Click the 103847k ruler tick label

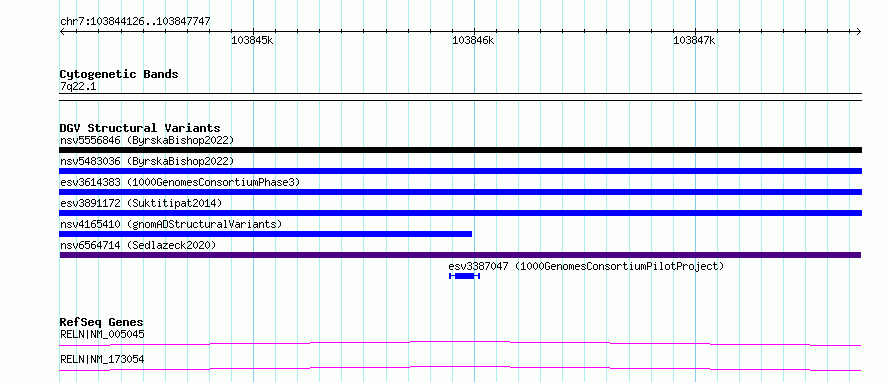click(x=694, y=40)
